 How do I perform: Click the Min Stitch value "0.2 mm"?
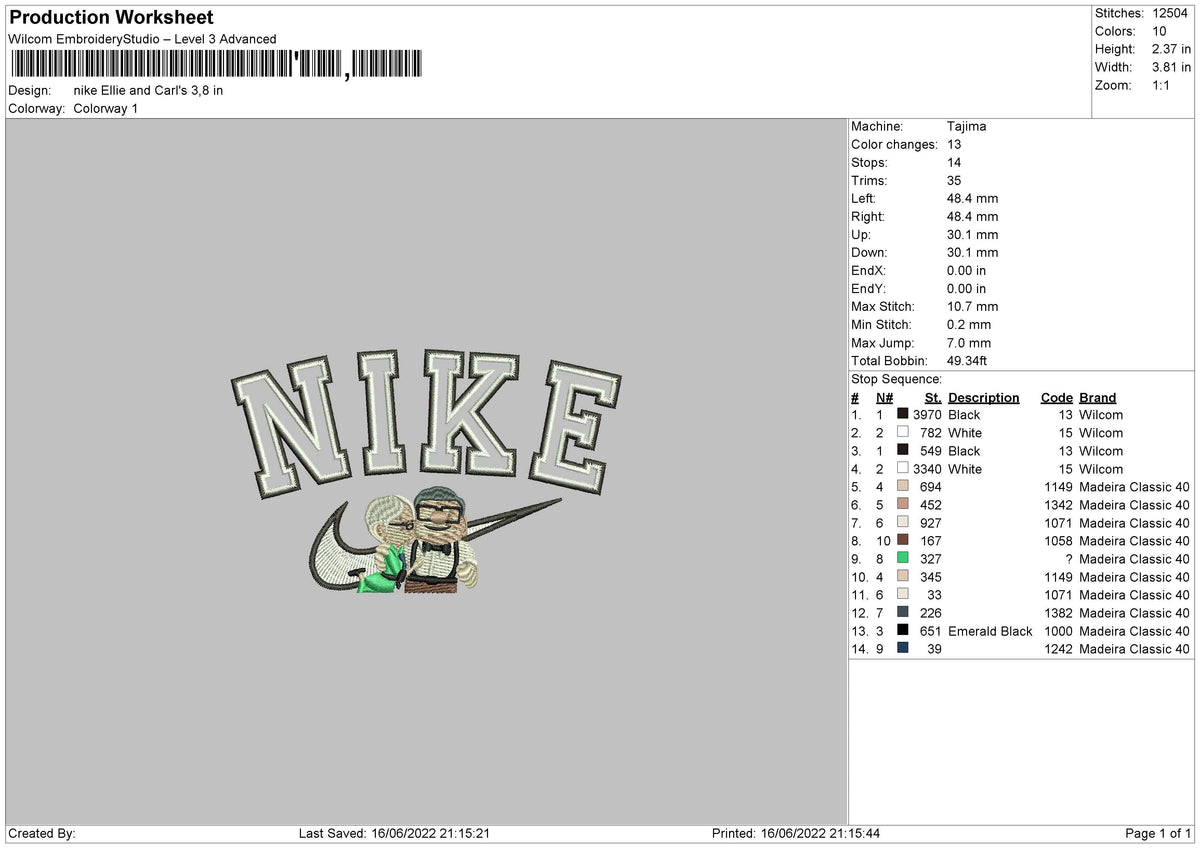click(x=969, y=324)
